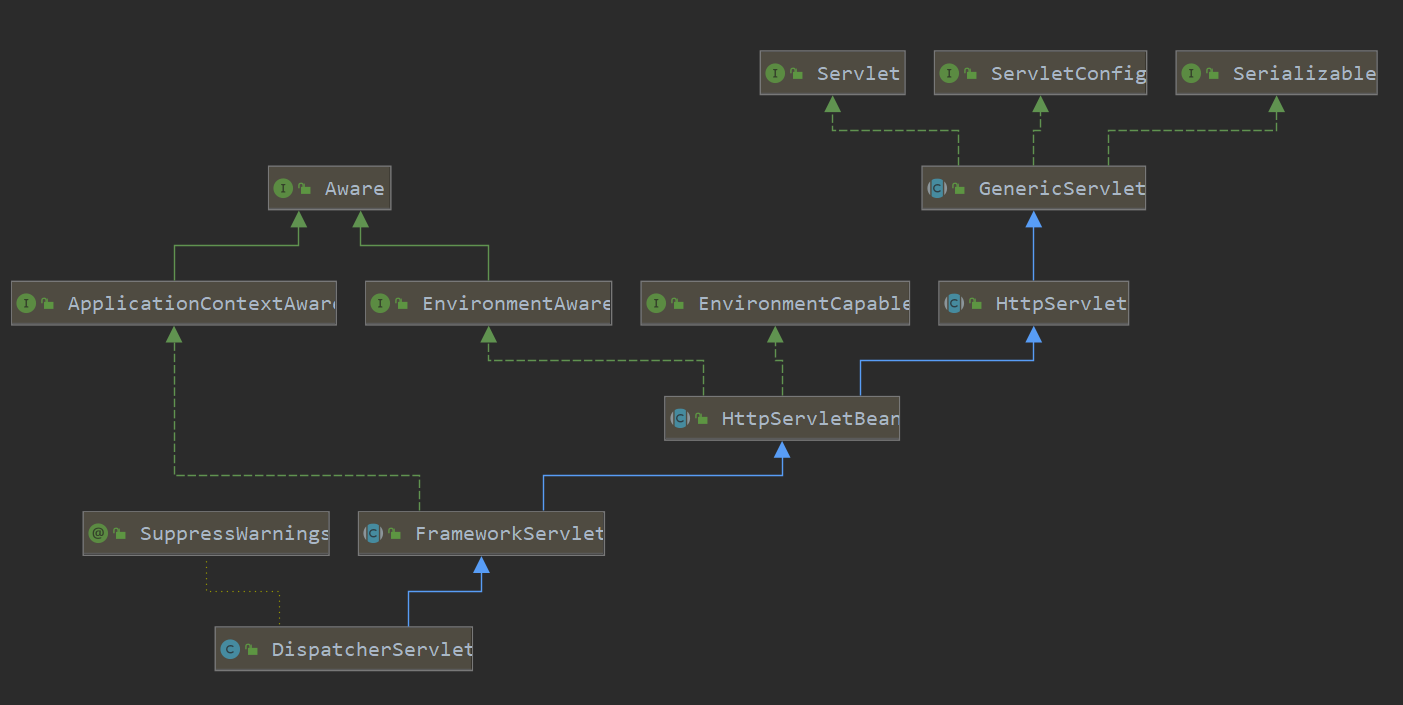The height and width of the screenshot is (705, 1403).
Task: Click the interface icon on EnvironmentCapable
Action: [656, 303]
